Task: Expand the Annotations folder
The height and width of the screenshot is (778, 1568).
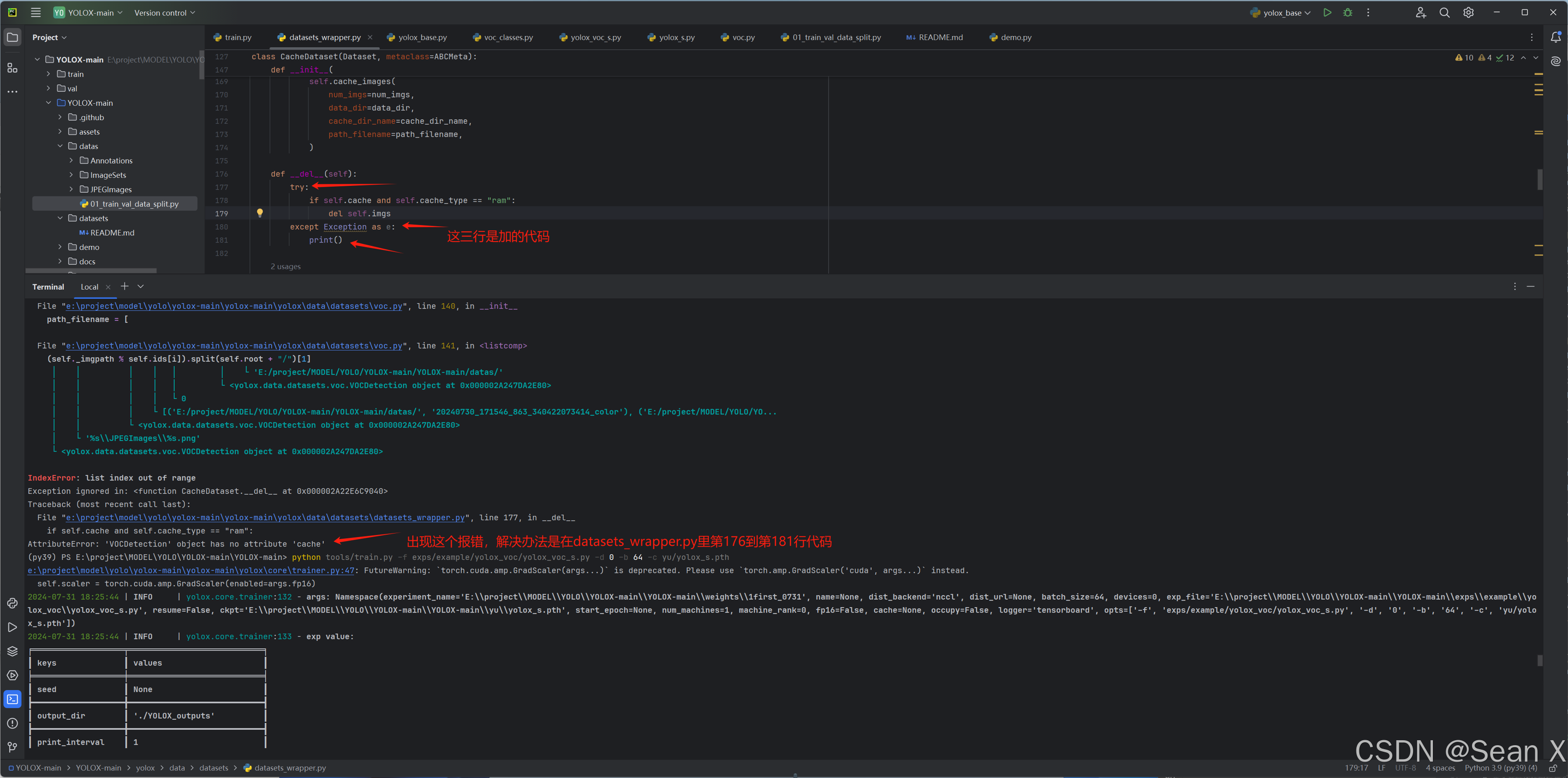Action: 71,160
